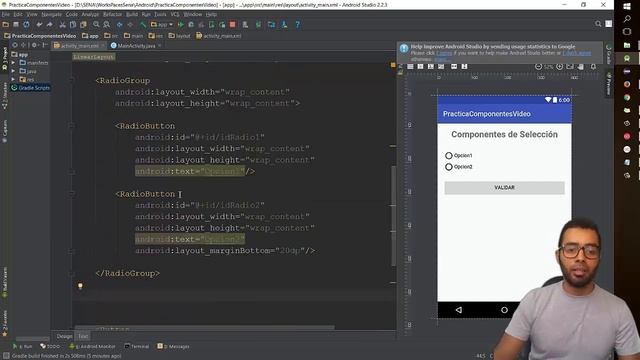Viewport: 640px width, 360px height.
Task: Switch to activity_main.xml editor tab
Action: point(80,46)
